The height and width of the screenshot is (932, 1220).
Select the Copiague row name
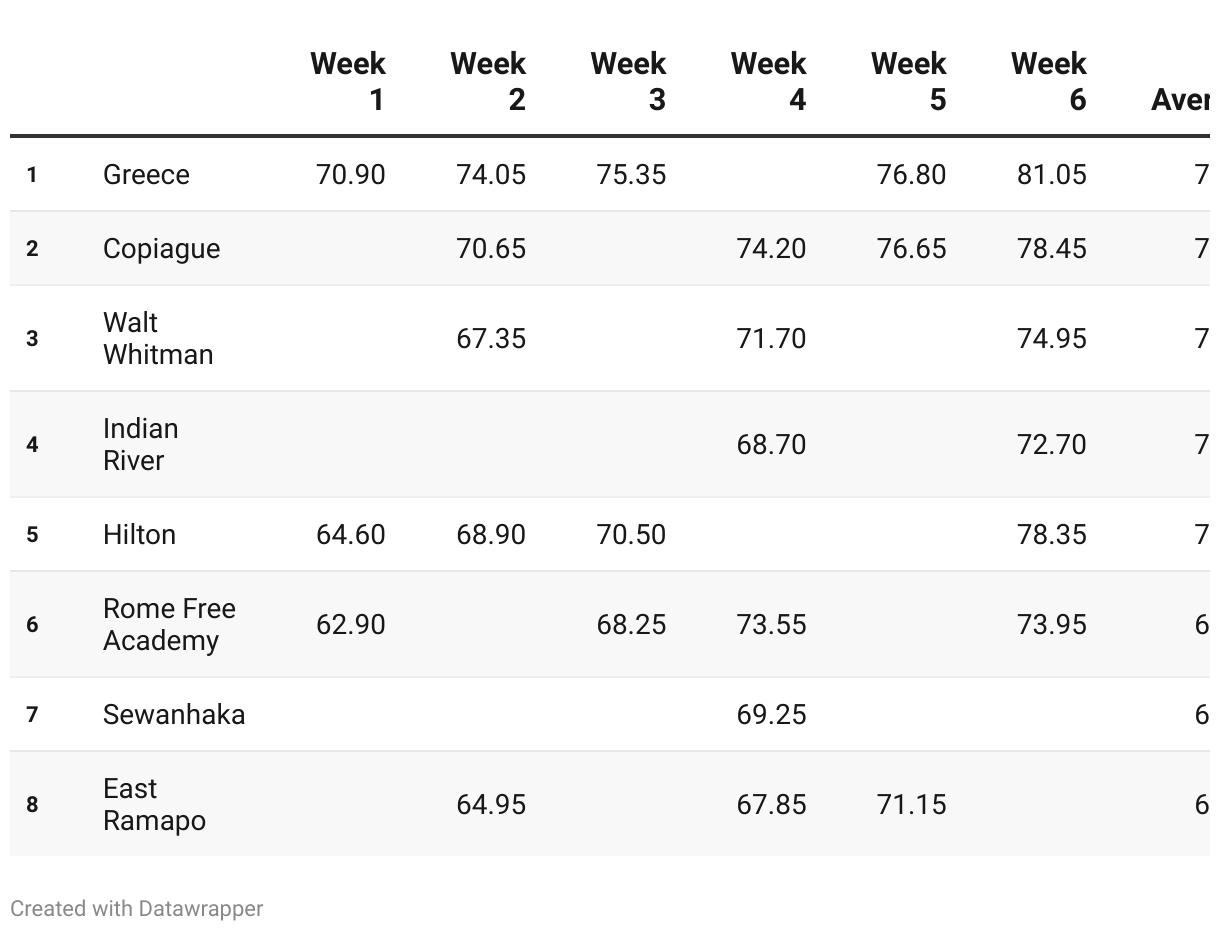click(x=161, y=249)
